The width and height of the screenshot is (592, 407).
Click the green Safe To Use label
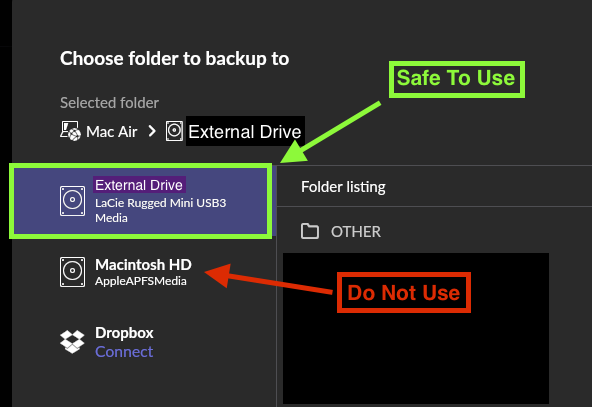pyautogui.click(x=456, y=79)
